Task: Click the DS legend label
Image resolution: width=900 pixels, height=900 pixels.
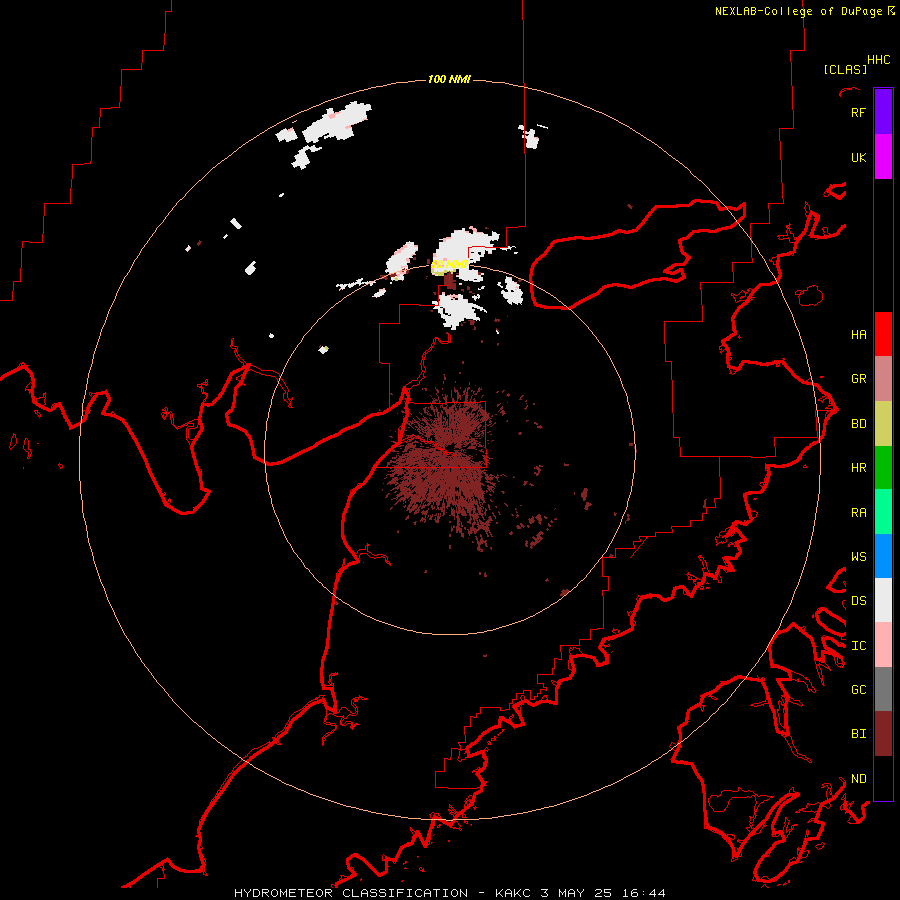Action: (x=858, y=600)
